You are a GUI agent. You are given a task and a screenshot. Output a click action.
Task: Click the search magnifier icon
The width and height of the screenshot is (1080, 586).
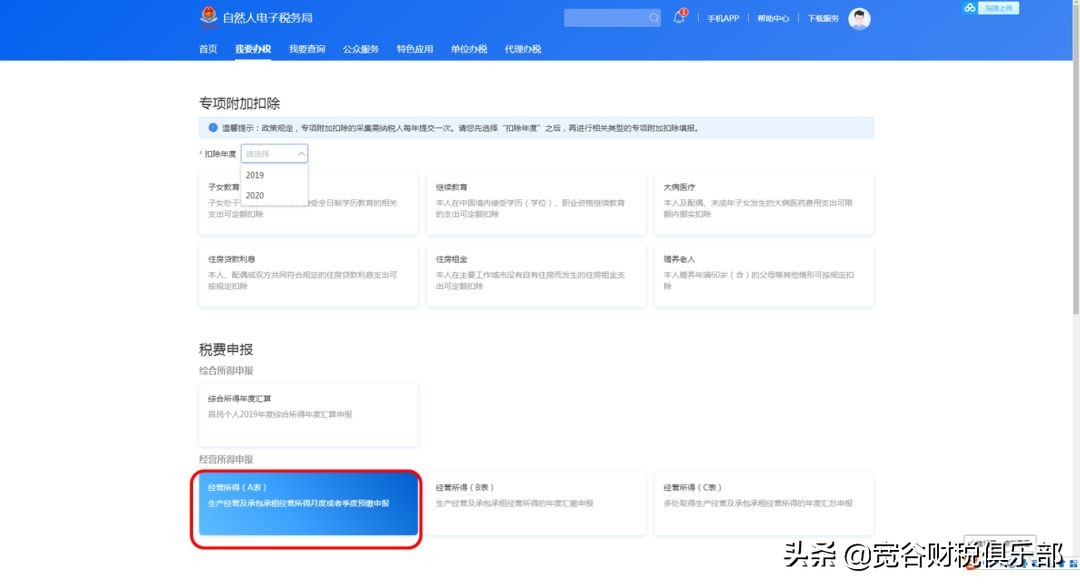(x=654, y=18)
